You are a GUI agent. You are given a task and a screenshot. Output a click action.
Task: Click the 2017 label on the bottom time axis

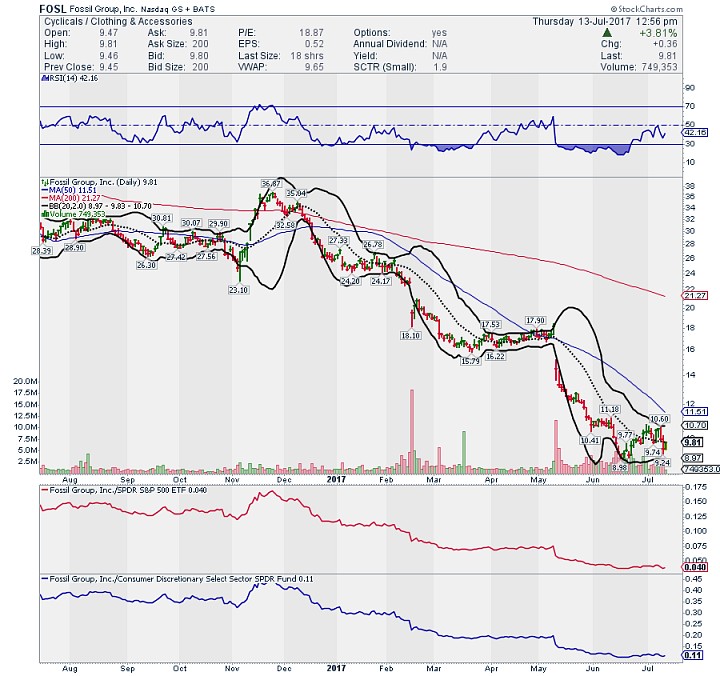coord(336,668)
